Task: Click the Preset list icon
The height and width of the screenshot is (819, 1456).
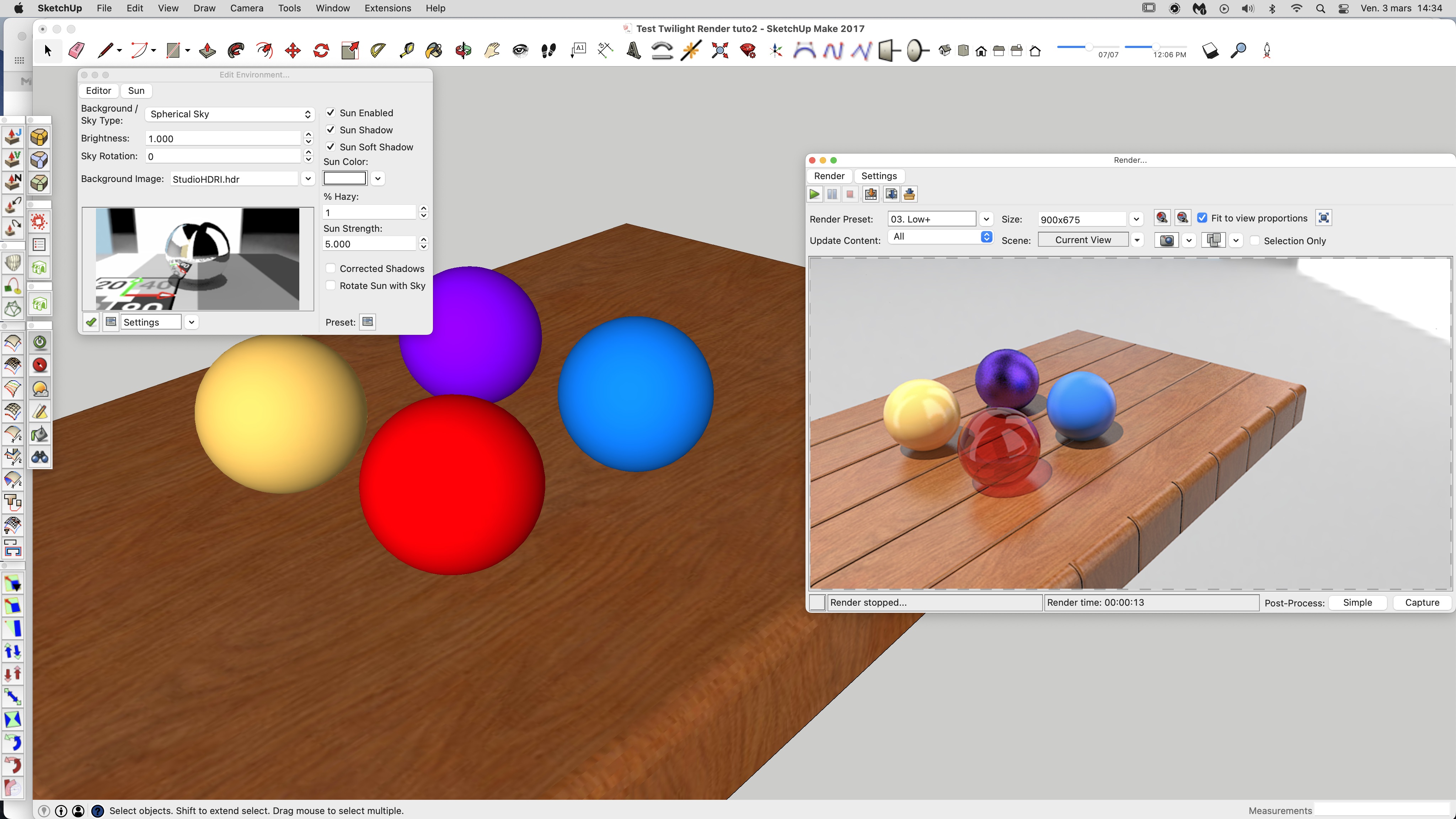Action: click(x=368, y=322)
